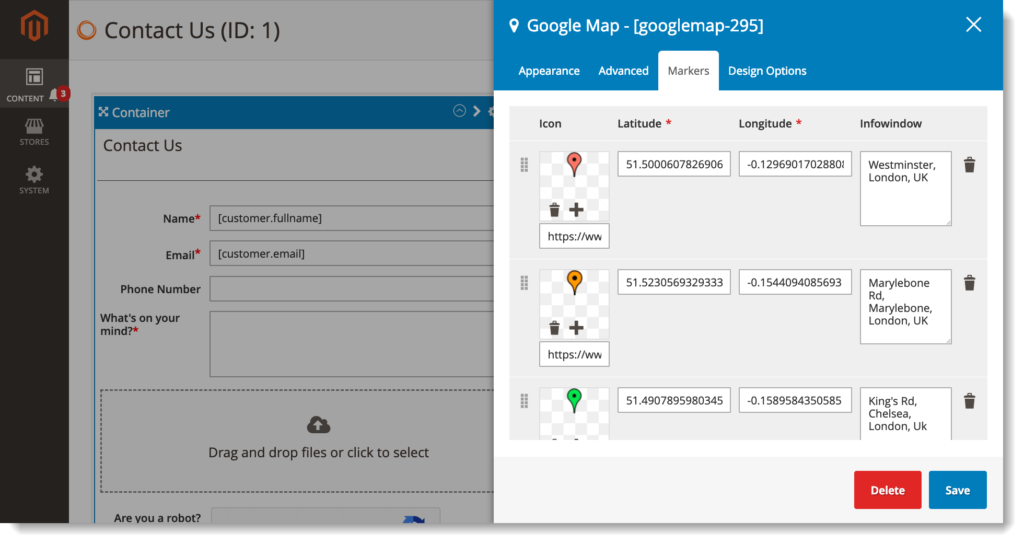Click the map pin icon in the panel title

pos(514,25)
